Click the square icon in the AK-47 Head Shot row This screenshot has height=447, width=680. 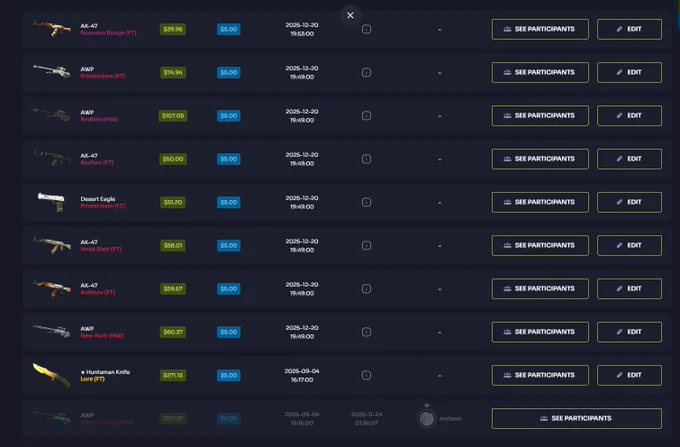click(366, 245)
